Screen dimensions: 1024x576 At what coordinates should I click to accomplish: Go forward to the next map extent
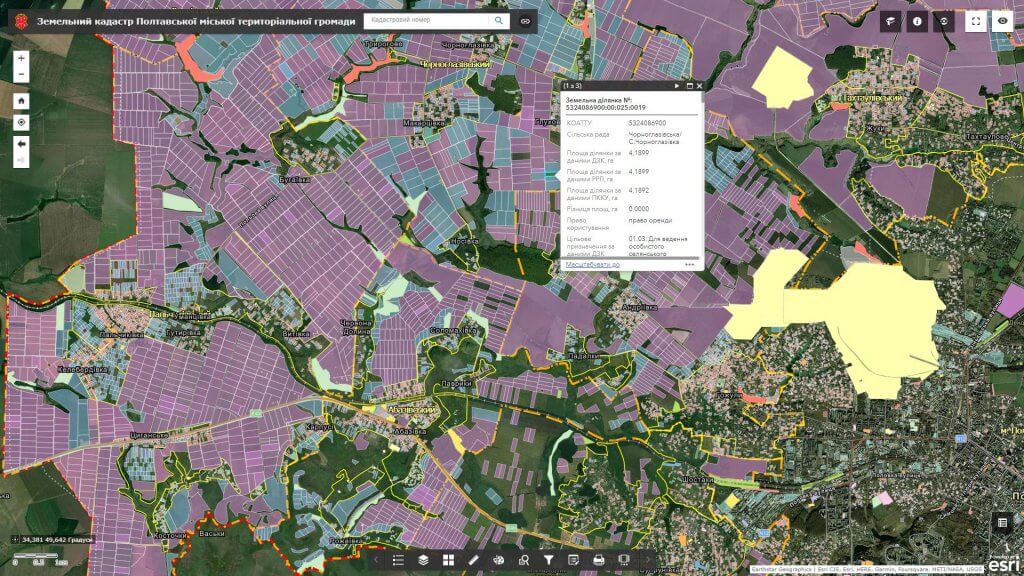coord(21,160)
